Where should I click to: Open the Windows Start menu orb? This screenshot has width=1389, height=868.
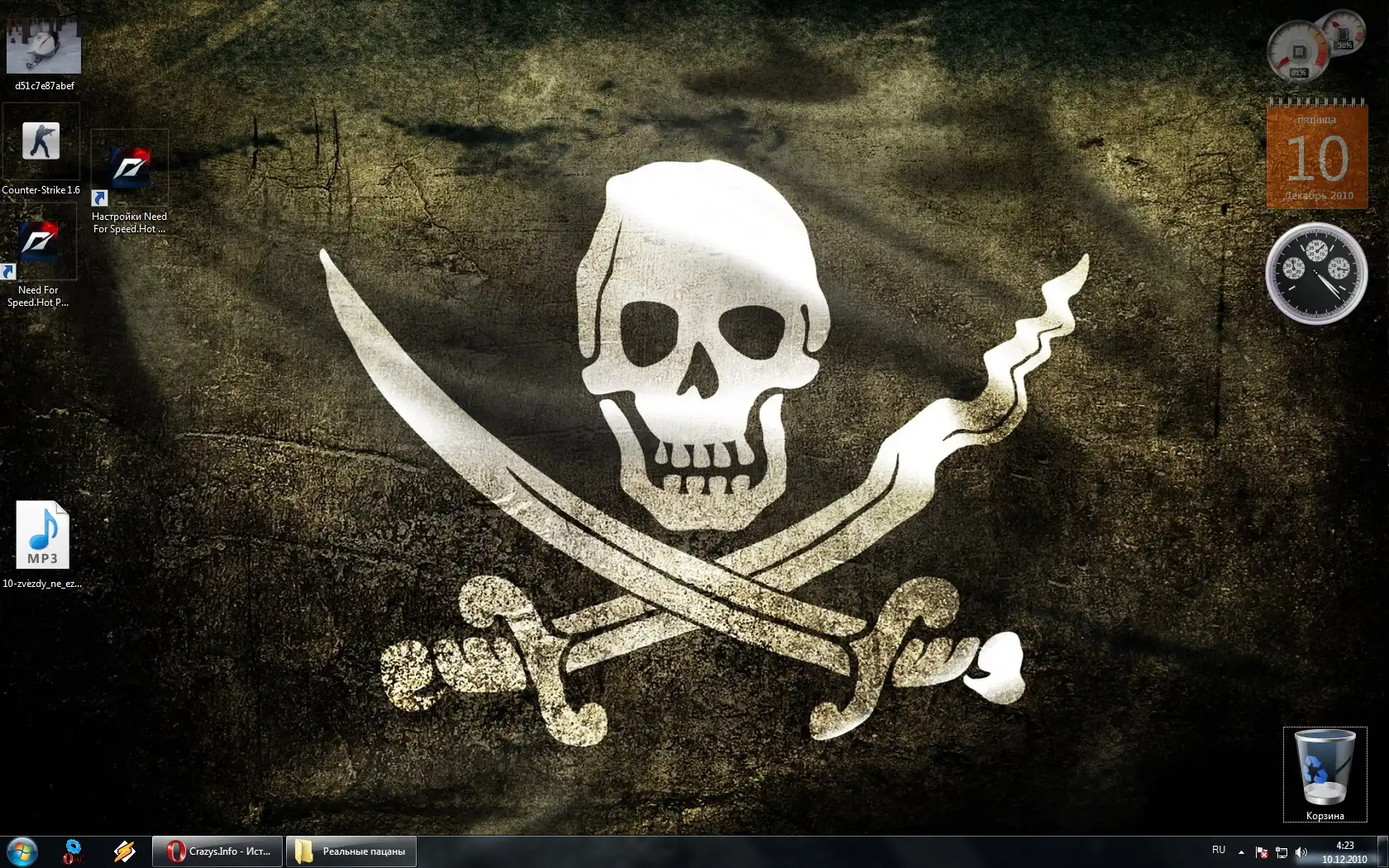[22, 851]
